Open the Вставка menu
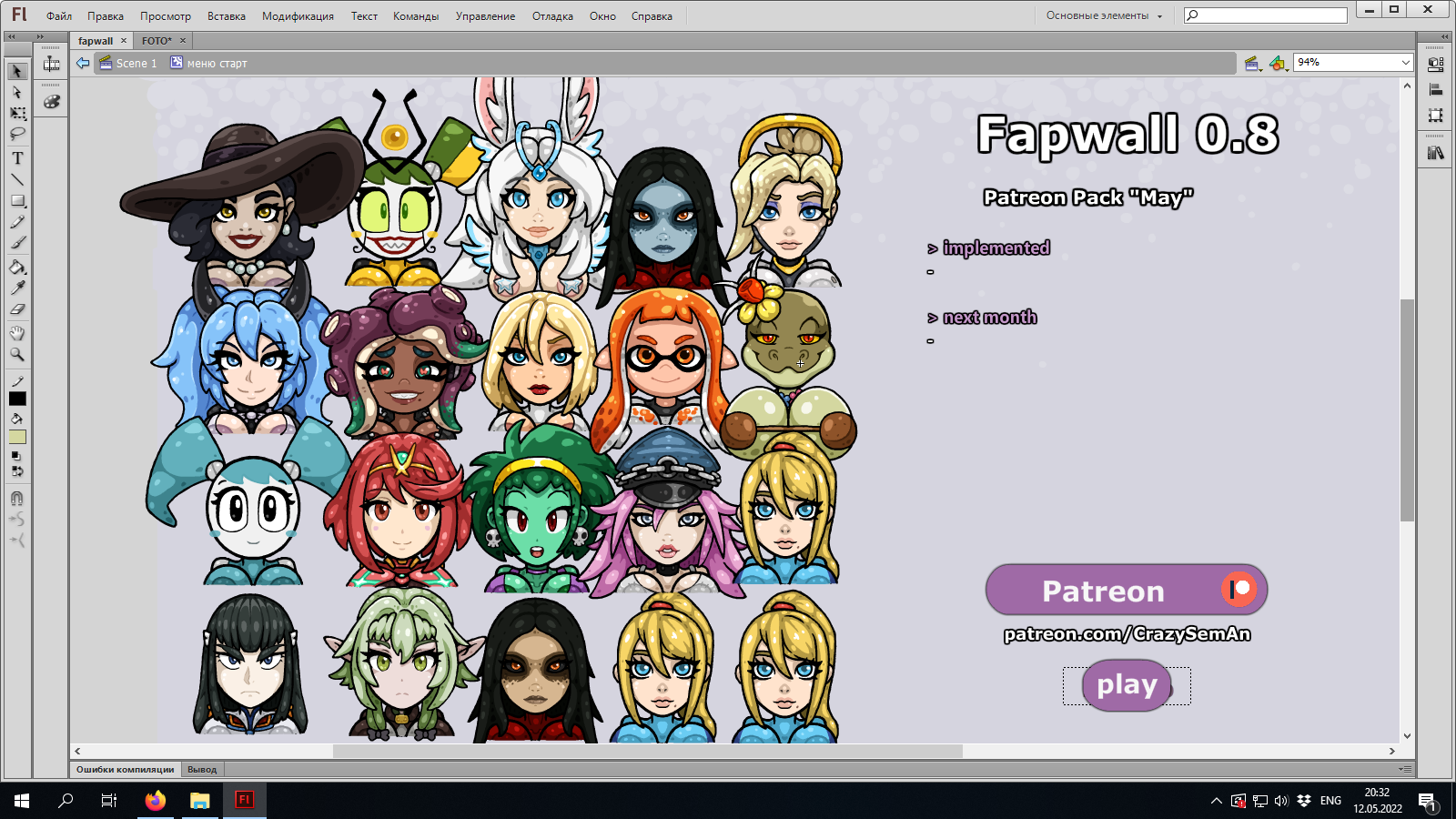 tap(227, 16)
